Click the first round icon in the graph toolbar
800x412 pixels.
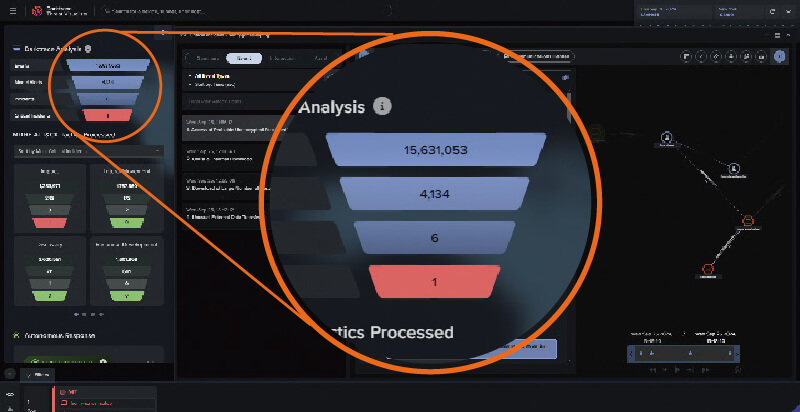(687, 56)
